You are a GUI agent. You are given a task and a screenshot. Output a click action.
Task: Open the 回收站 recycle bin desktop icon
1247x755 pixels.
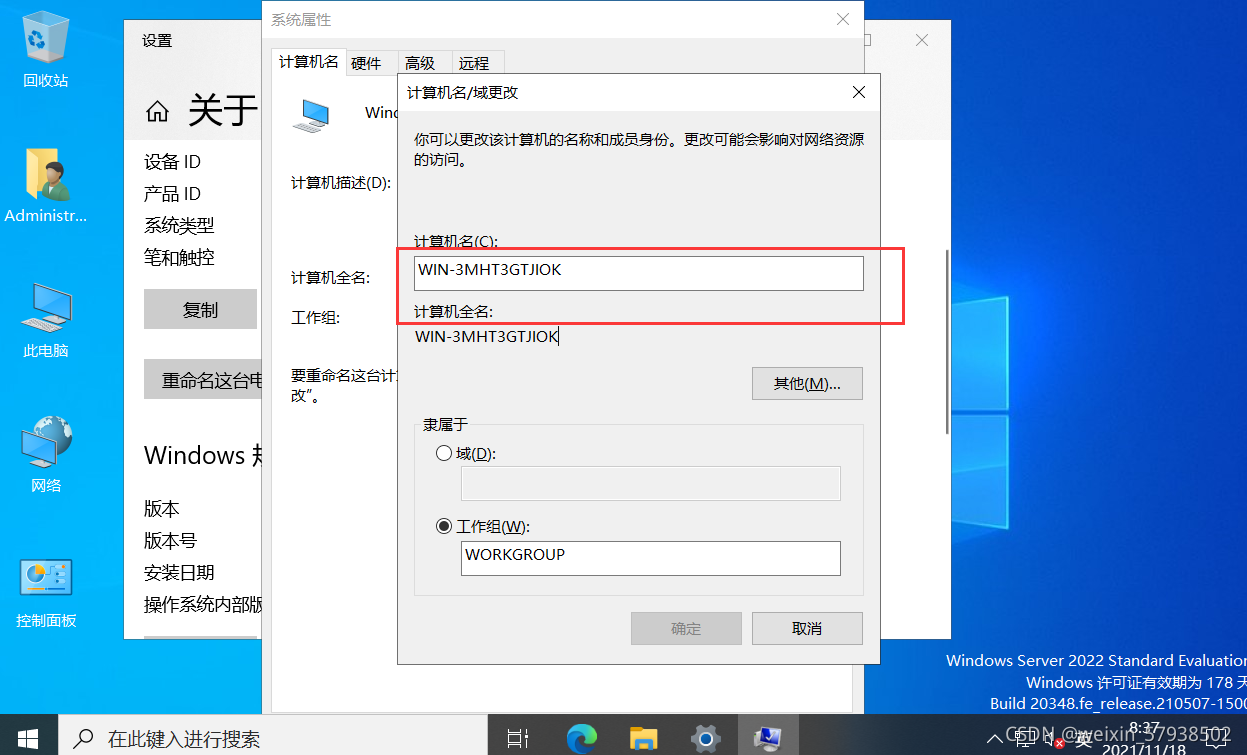46,50
